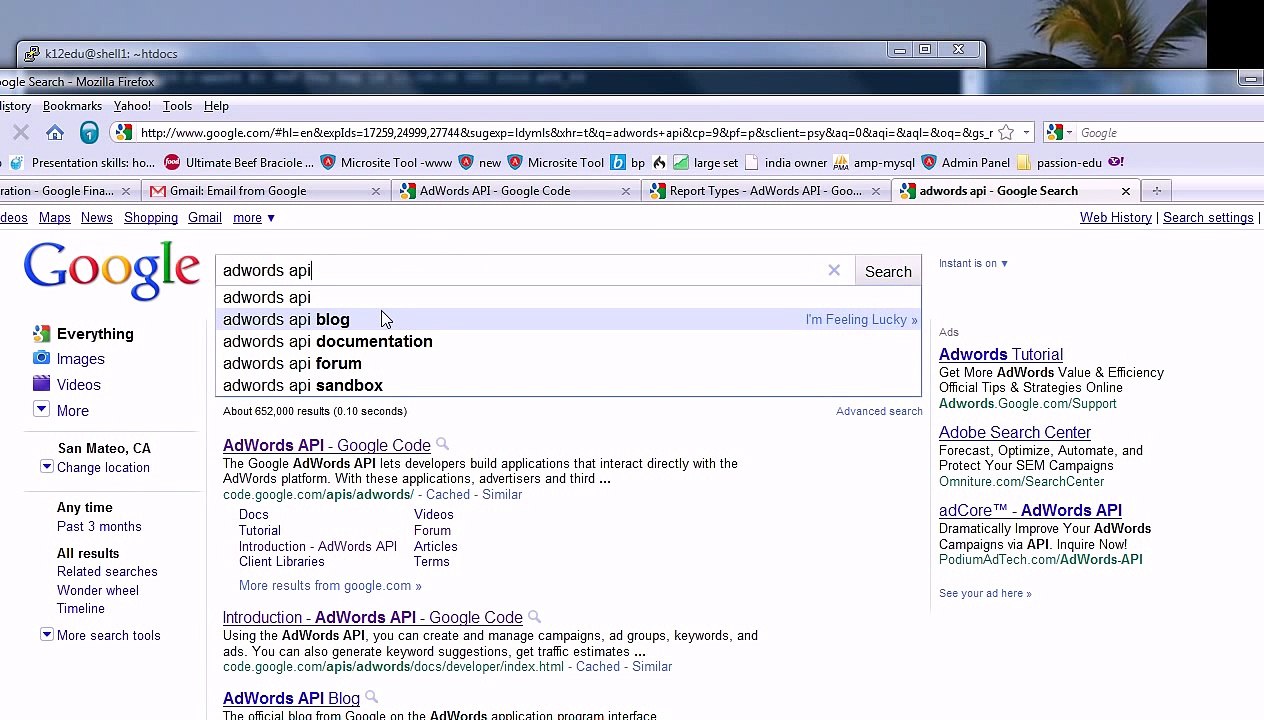Open Advanced search
The image size is (1264, 720).
(879, 411)
